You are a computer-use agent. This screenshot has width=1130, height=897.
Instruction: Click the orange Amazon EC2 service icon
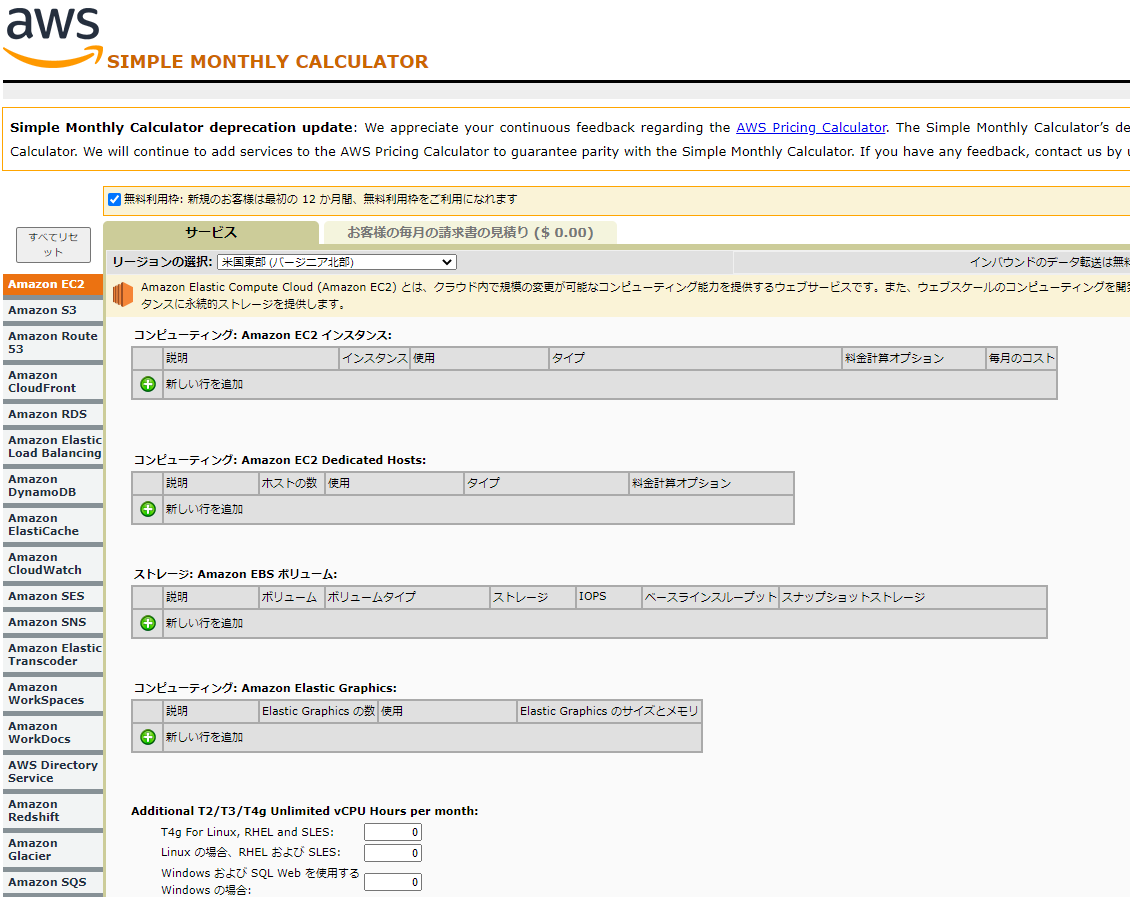point(123,294)
